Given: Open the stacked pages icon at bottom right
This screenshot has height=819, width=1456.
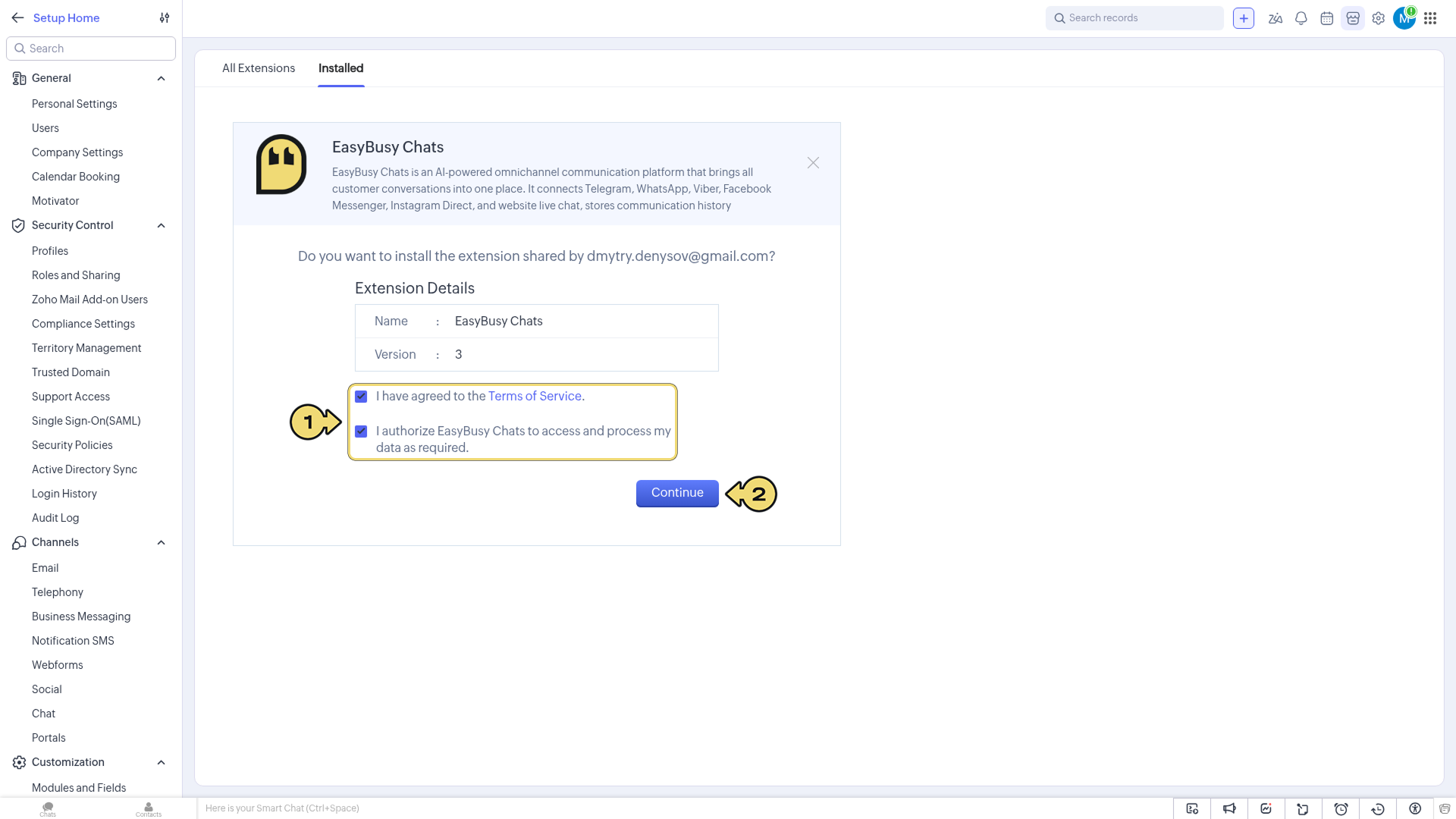Looking at the screenshot, I should [1445, 809].
